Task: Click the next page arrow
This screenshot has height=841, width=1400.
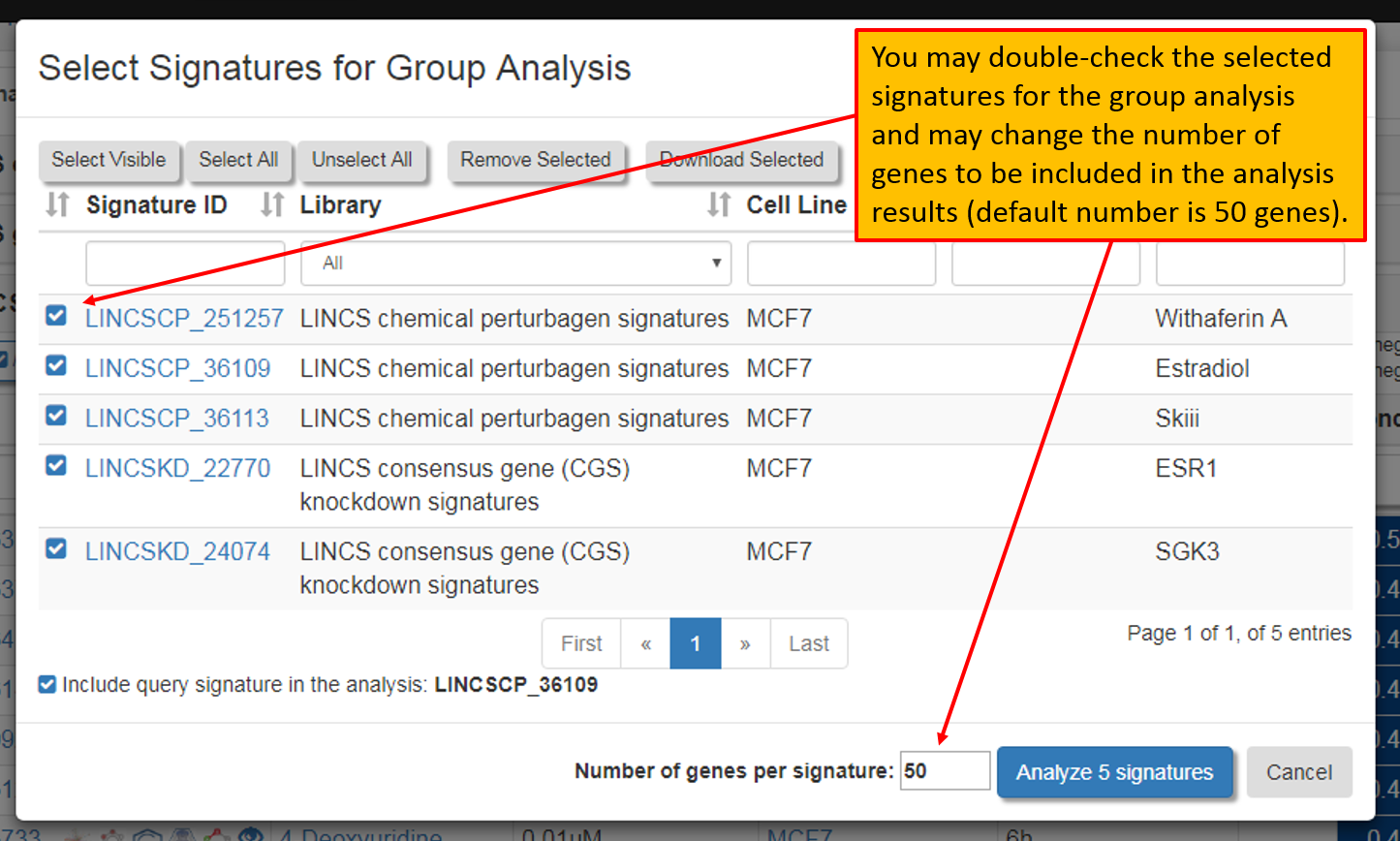Action: pos(745,644)
